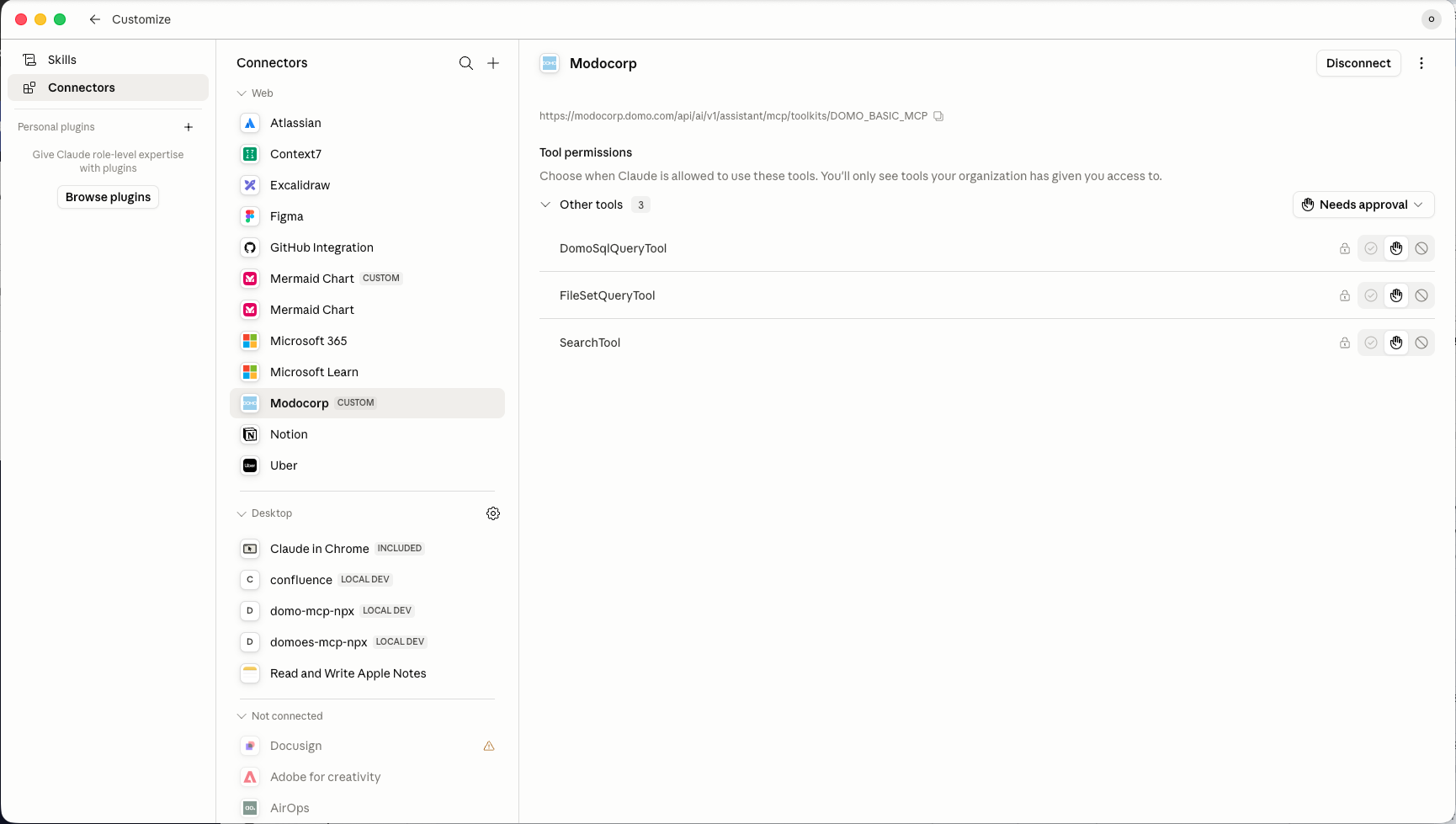Screen dimensions: 1456x824
Task: Set FileSetQueryTool to always allow
Action: (x=1371, y=295)
